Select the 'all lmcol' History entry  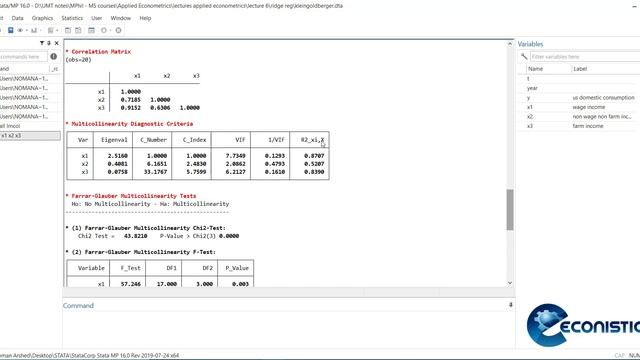(30, 126)
